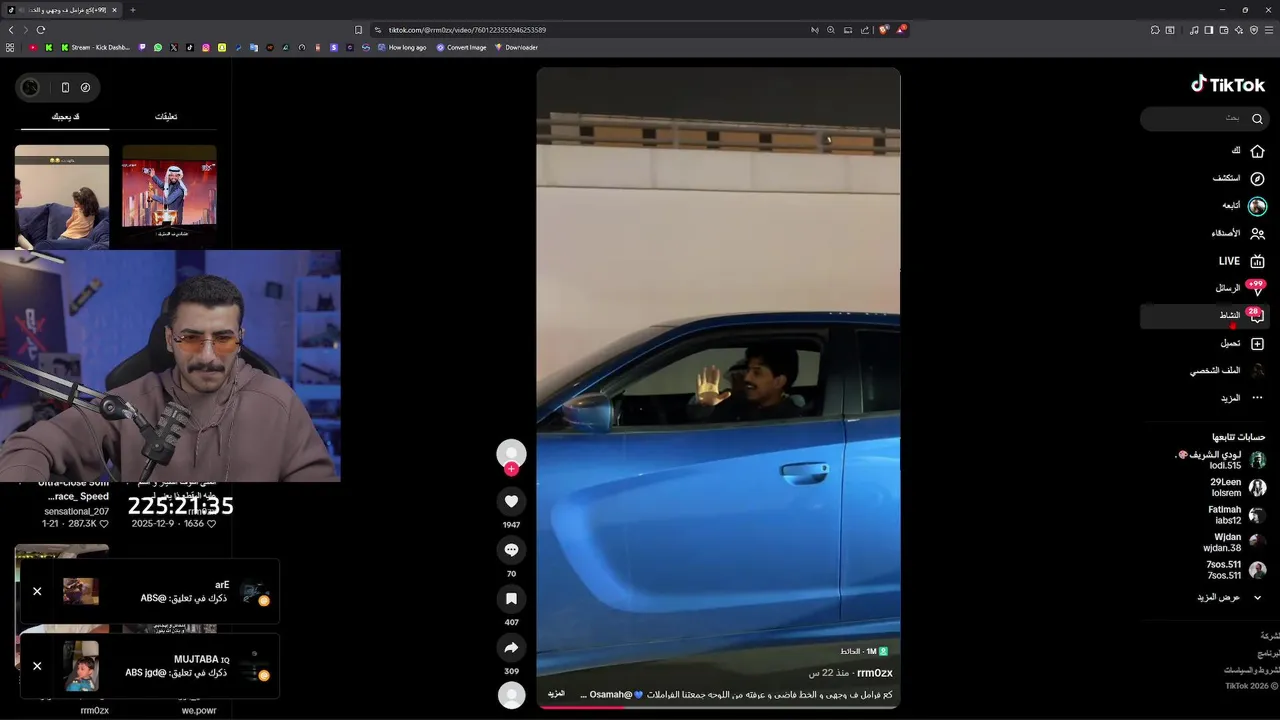Open the suggested video with the award show
This screenshot has height=720, width=1280.
pos(169,196)
